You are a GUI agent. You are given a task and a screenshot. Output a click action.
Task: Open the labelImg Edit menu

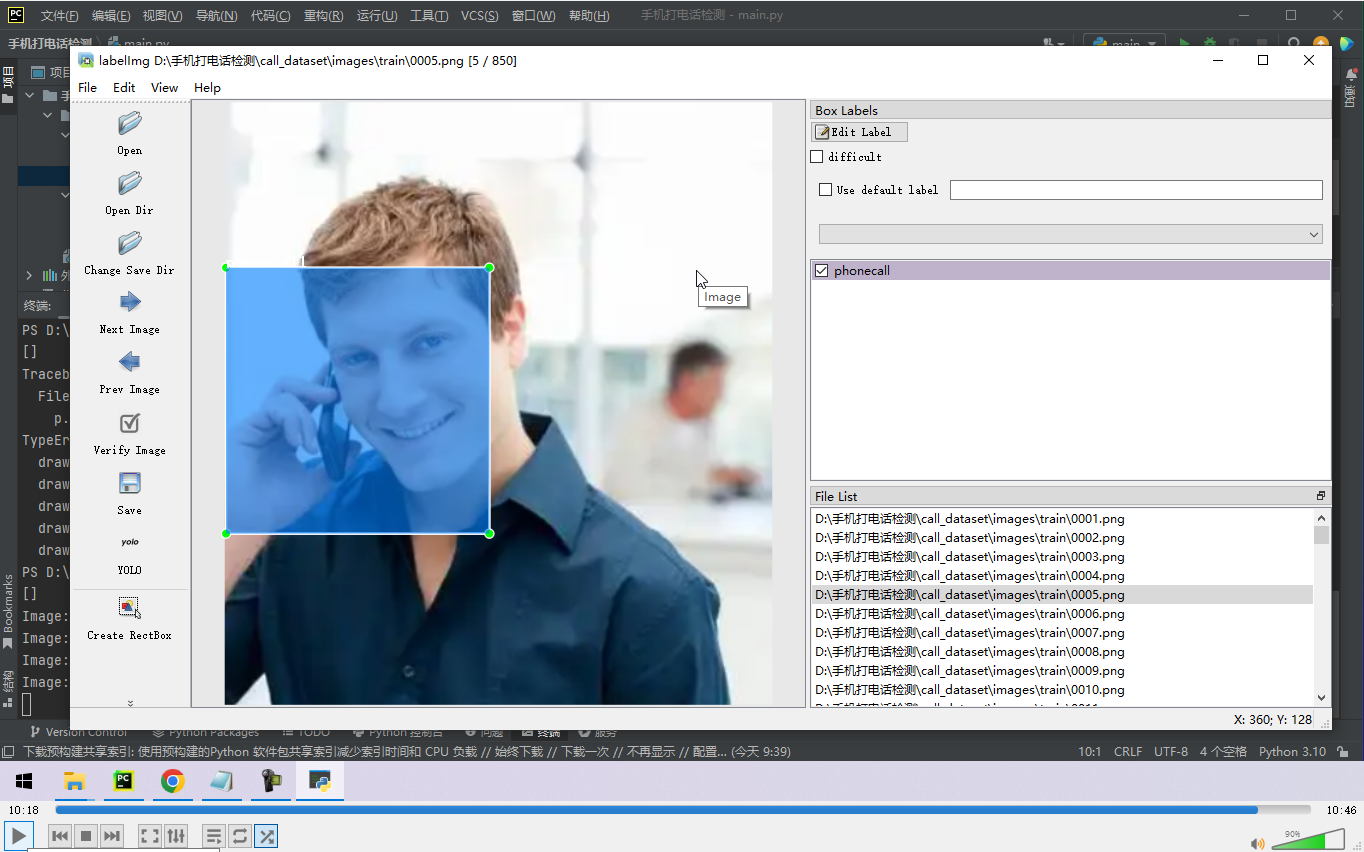tap(124, 88)
